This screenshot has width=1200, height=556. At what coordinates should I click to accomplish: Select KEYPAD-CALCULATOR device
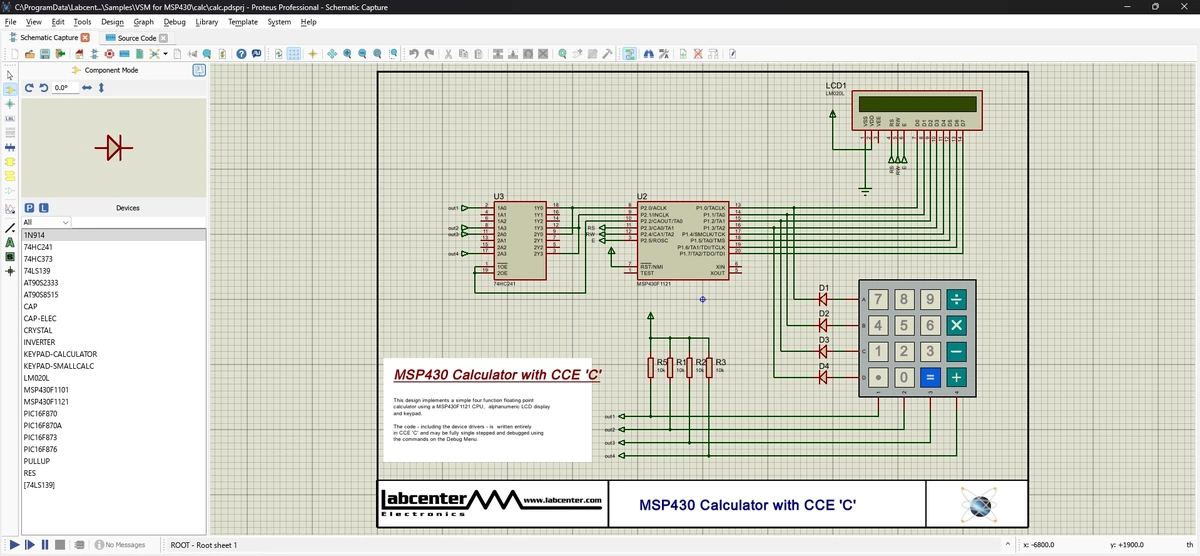[114, 354]
